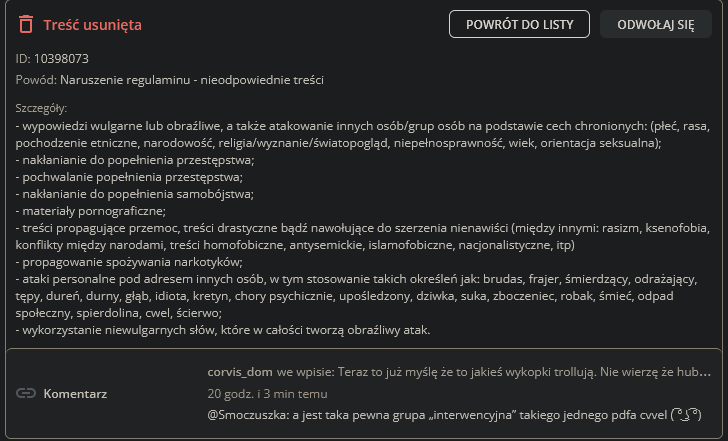Click the chain link icon beside Komentarz
The image size is (728, 441).
(26, 393)
